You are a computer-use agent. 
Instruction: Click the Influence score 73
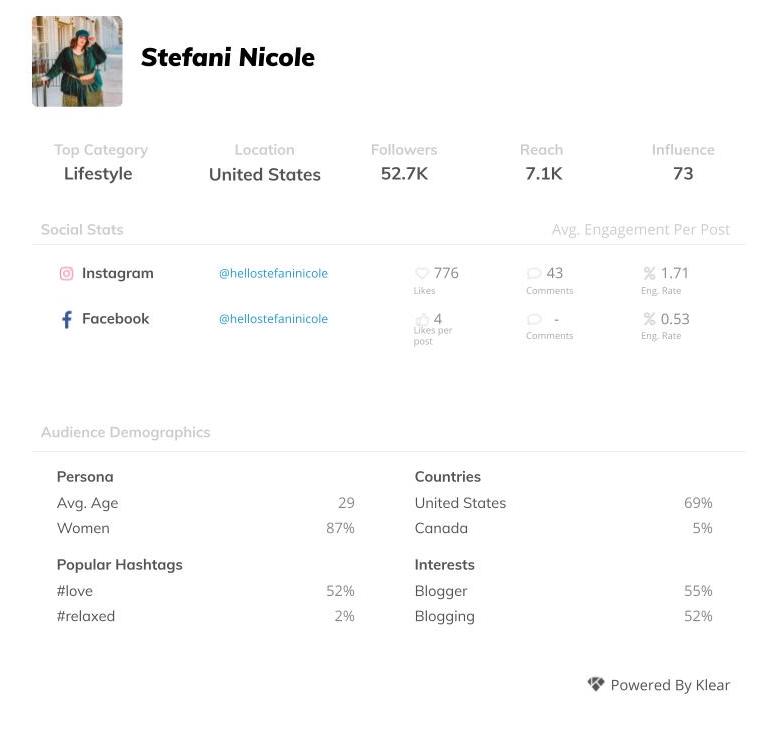[x=683, y=173]
